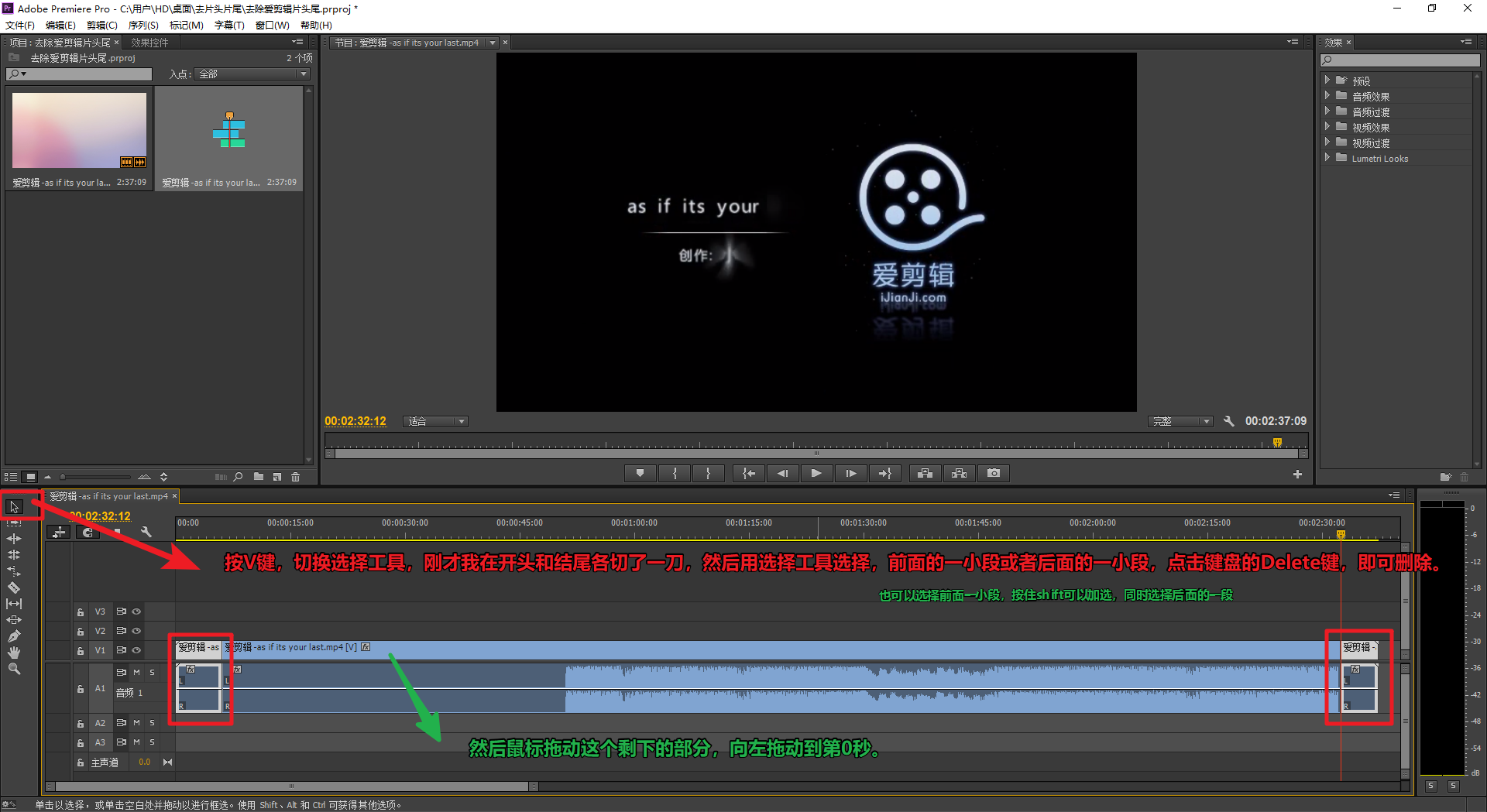Switch project panel to list view

coord(11,477)
